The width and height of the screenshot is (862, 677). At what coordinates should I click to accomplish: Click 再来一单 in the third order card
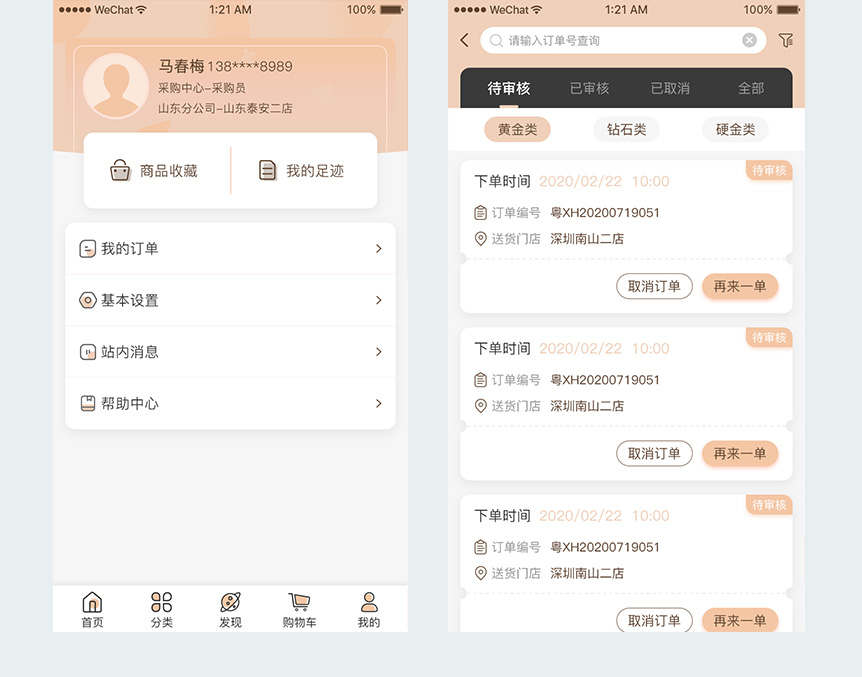tap(740, 620)
